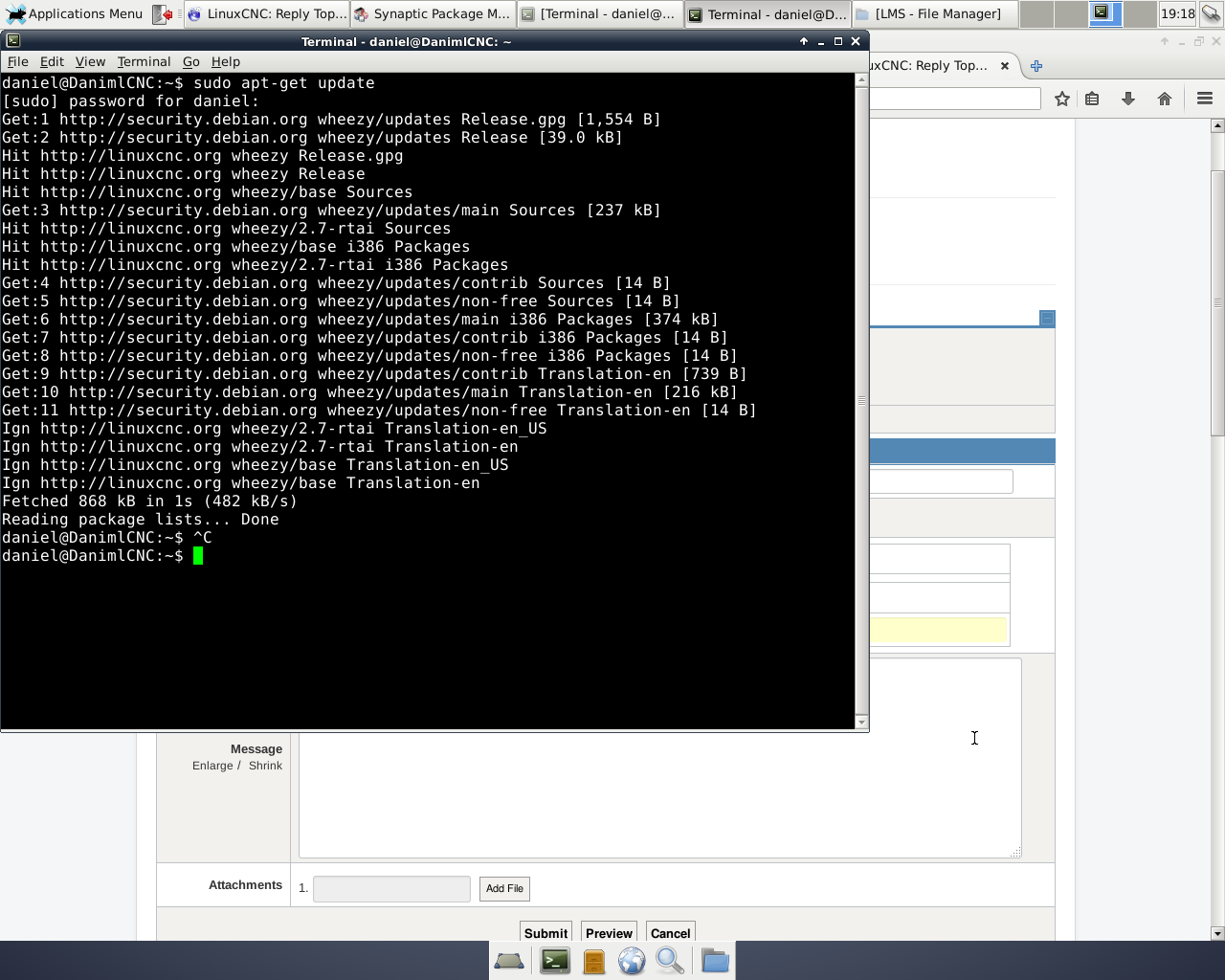This screenshot has width=1225, height=980.
Task: Switch to minimized [Terminal - daniel@...] taskbar entry
Action: [x=599, y=13]
